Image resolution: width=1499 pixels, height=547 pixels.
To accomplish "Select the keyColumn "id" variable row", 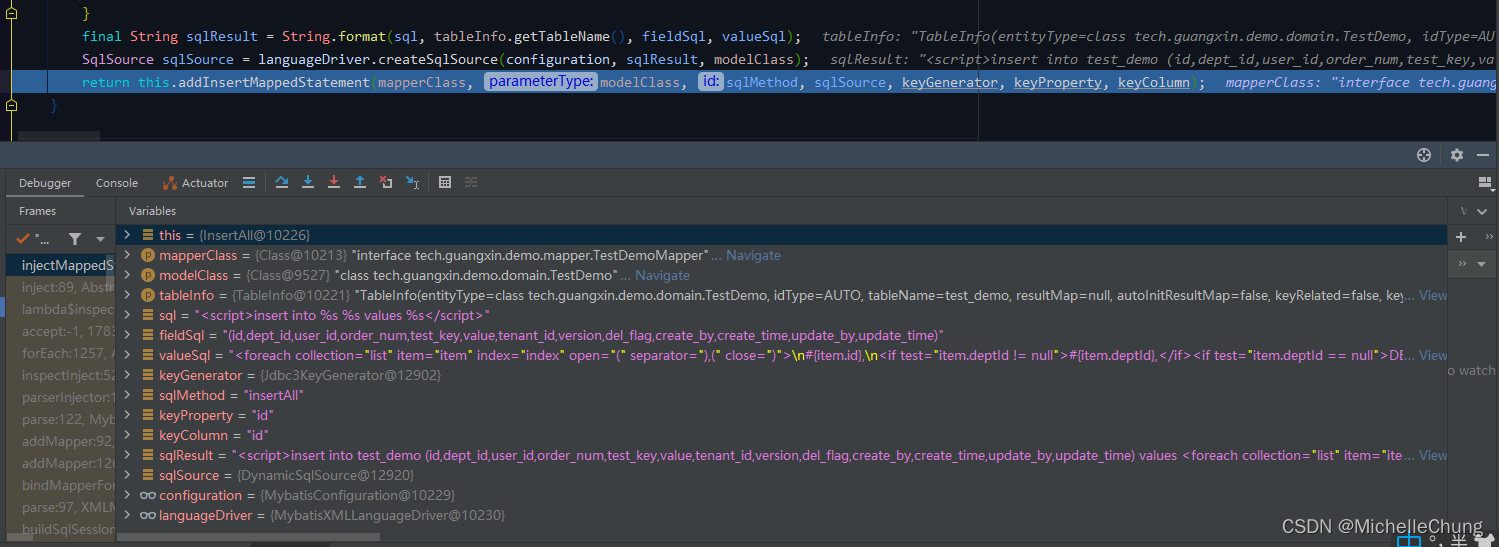I will (782, 435).
